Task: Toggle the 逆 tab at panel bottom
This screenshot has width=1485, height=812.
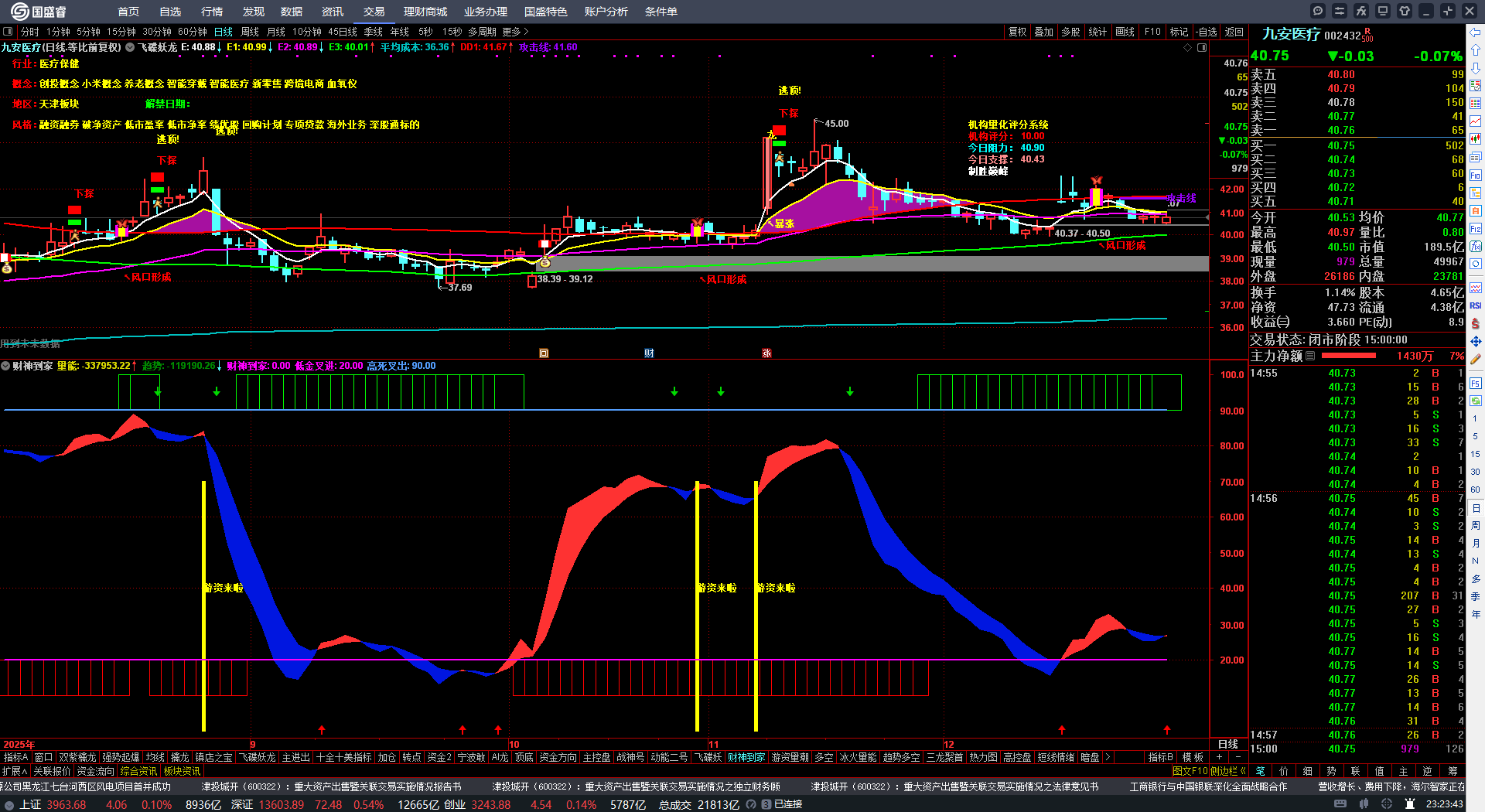Action: pyautogui.click(x=1427, y=771)
